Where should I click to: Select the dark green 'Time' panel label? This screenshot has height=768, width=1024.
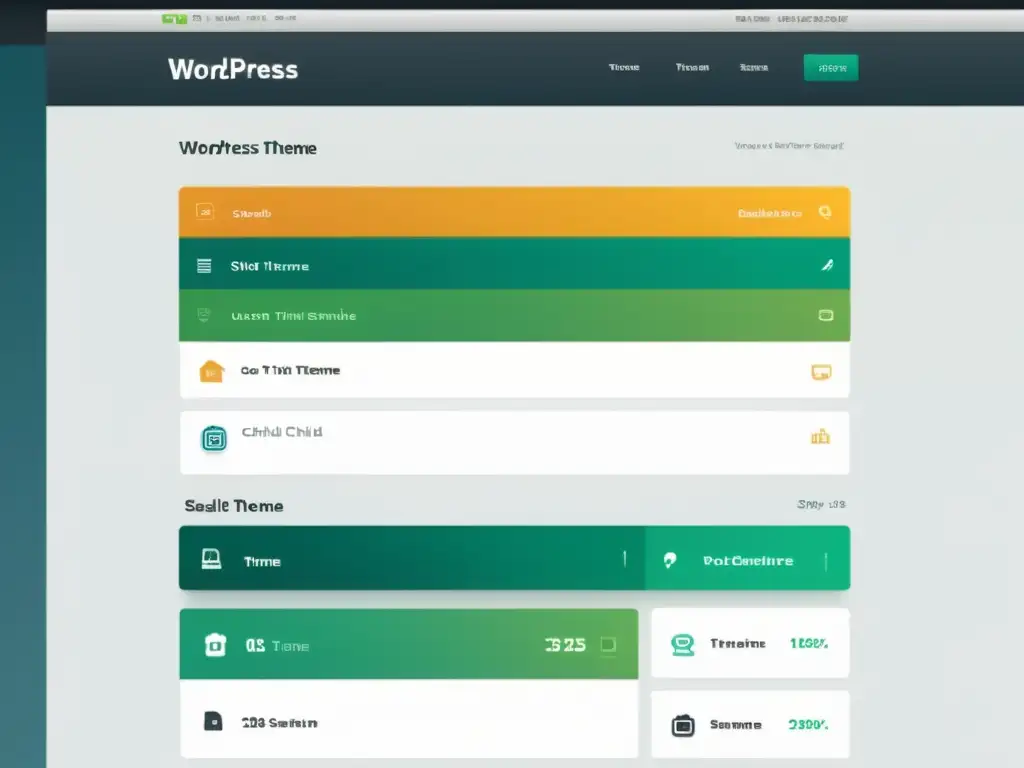262,562
